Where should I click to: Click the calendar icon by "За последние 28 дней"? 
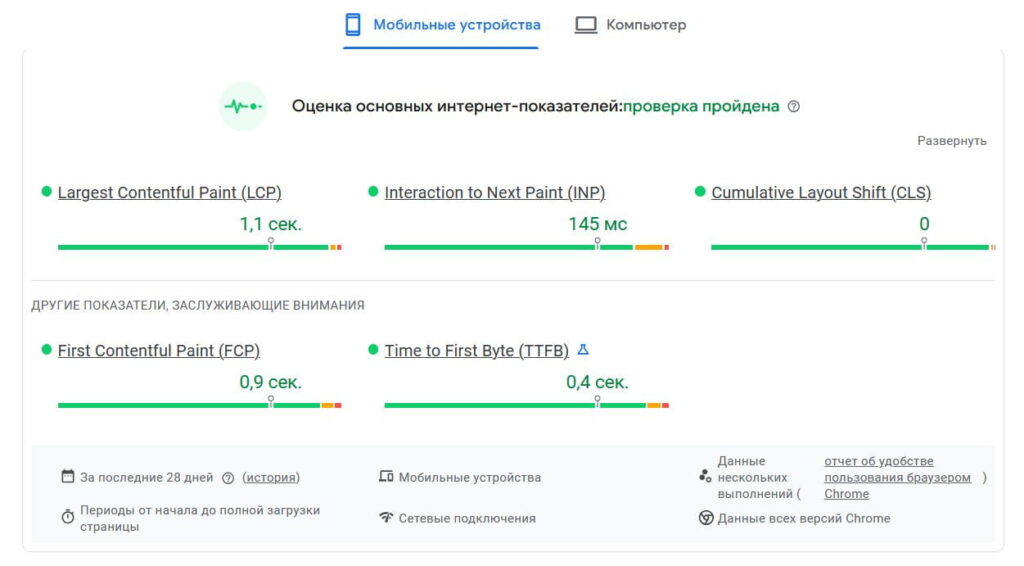pyautogui.click(x=68, y=477)
